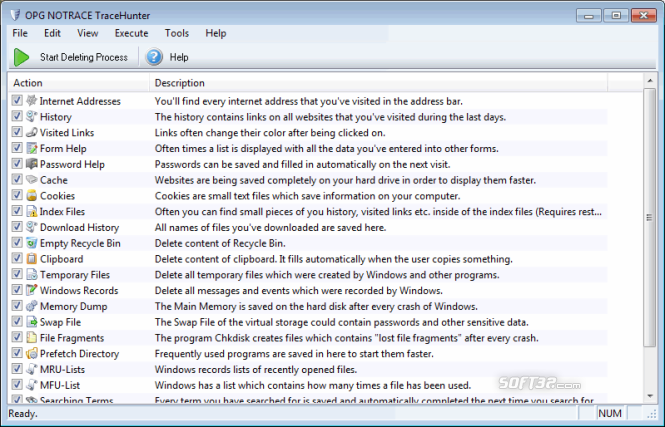The width and height of the screenshot is (665, 427).
Task: Toggle the Cookies checkbox
Action: [17, 195]
